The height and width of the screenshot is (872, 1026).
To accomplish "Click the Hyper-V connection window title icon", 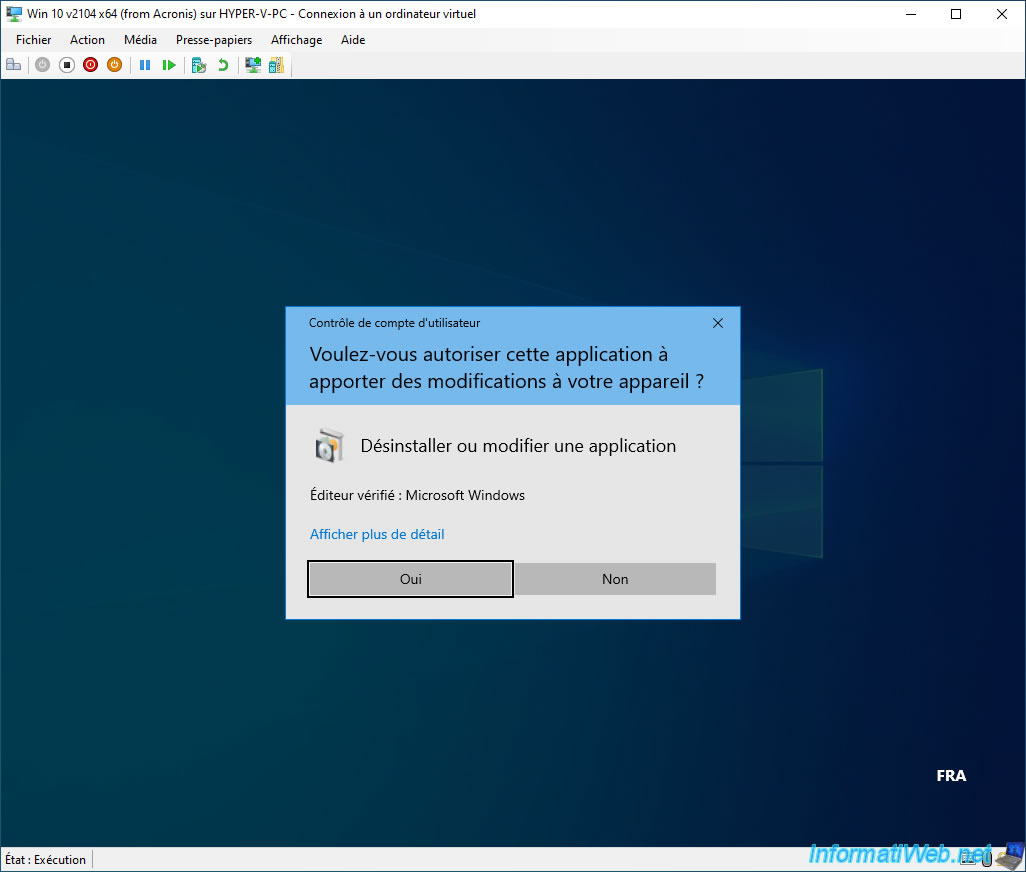I will click(x=14, y=14).
